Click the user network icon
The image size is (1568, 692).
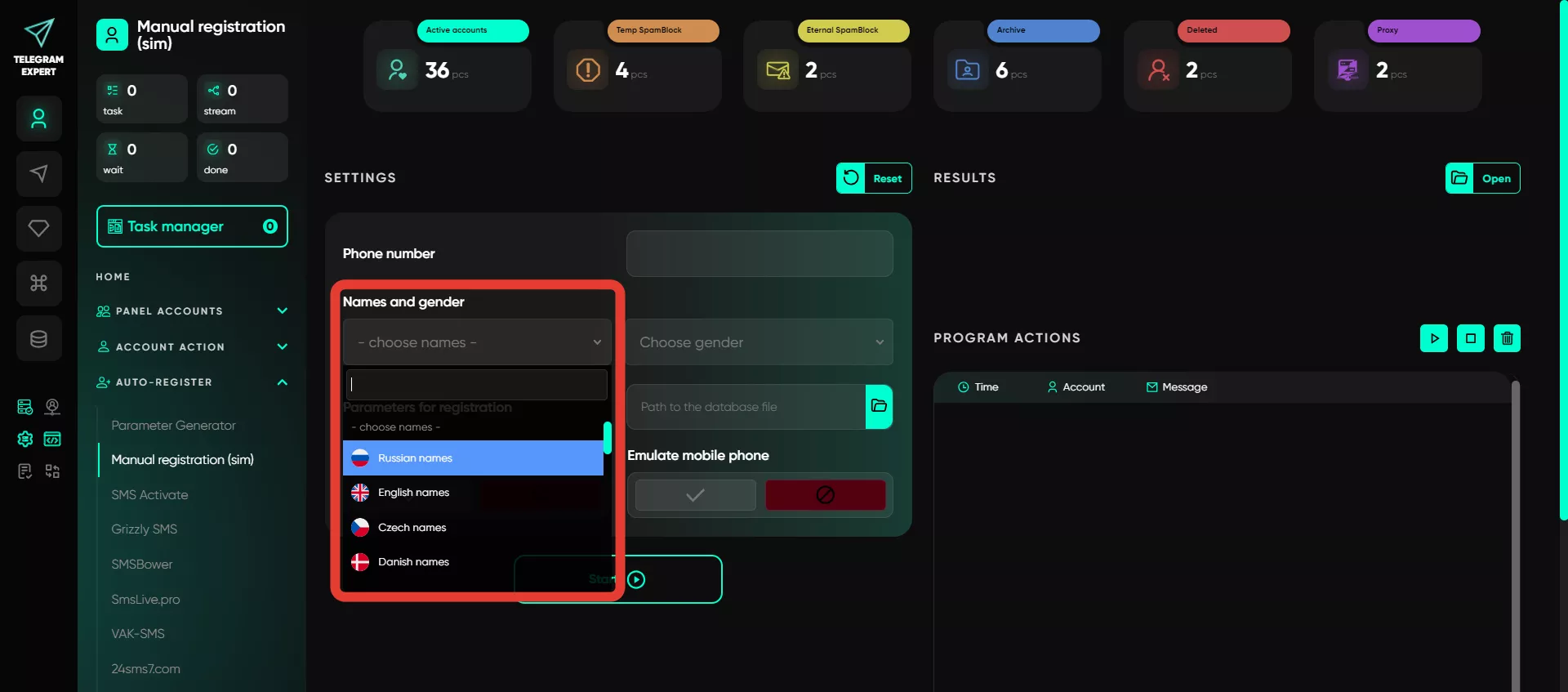(52, 407)
